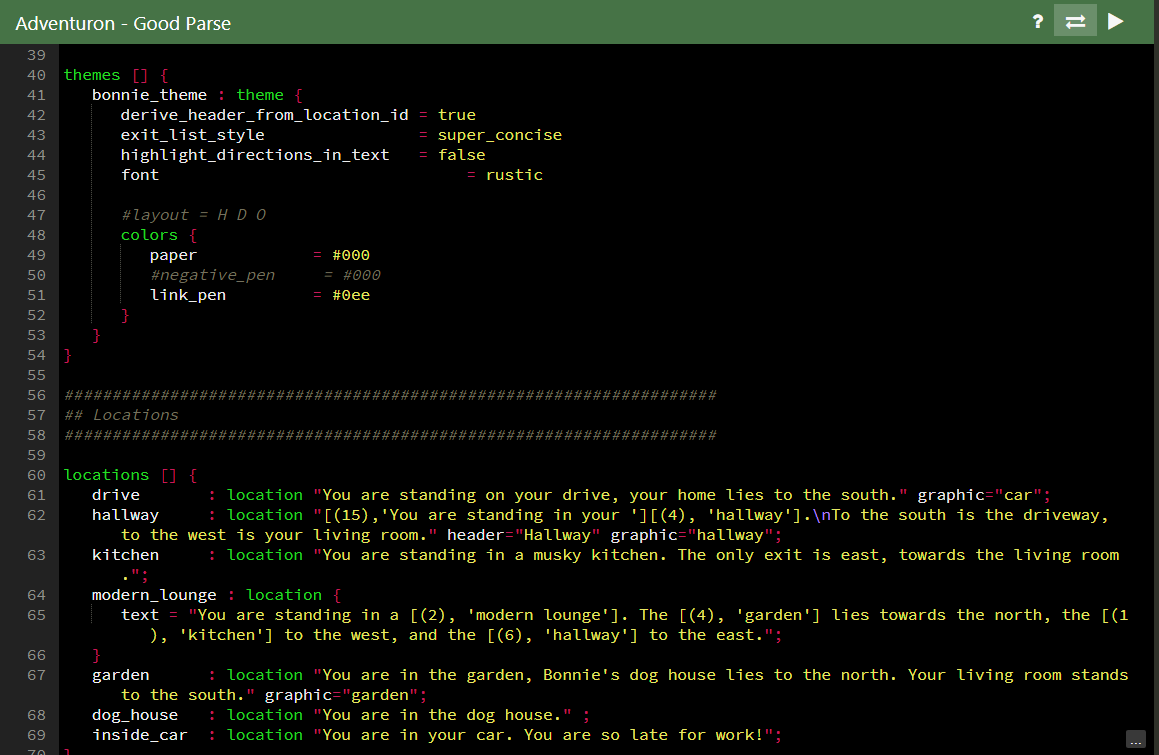Select line number 40 in the gutter

click(36, 75)
